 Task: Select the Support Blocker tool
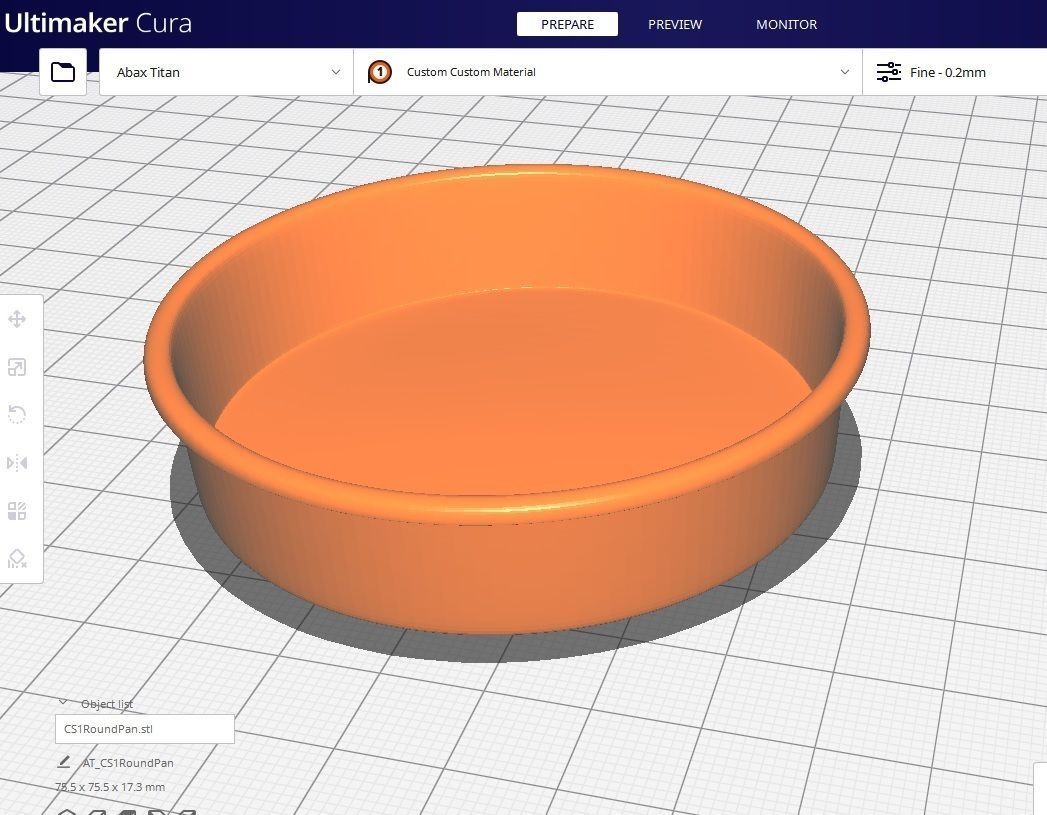tap(17, 559)
